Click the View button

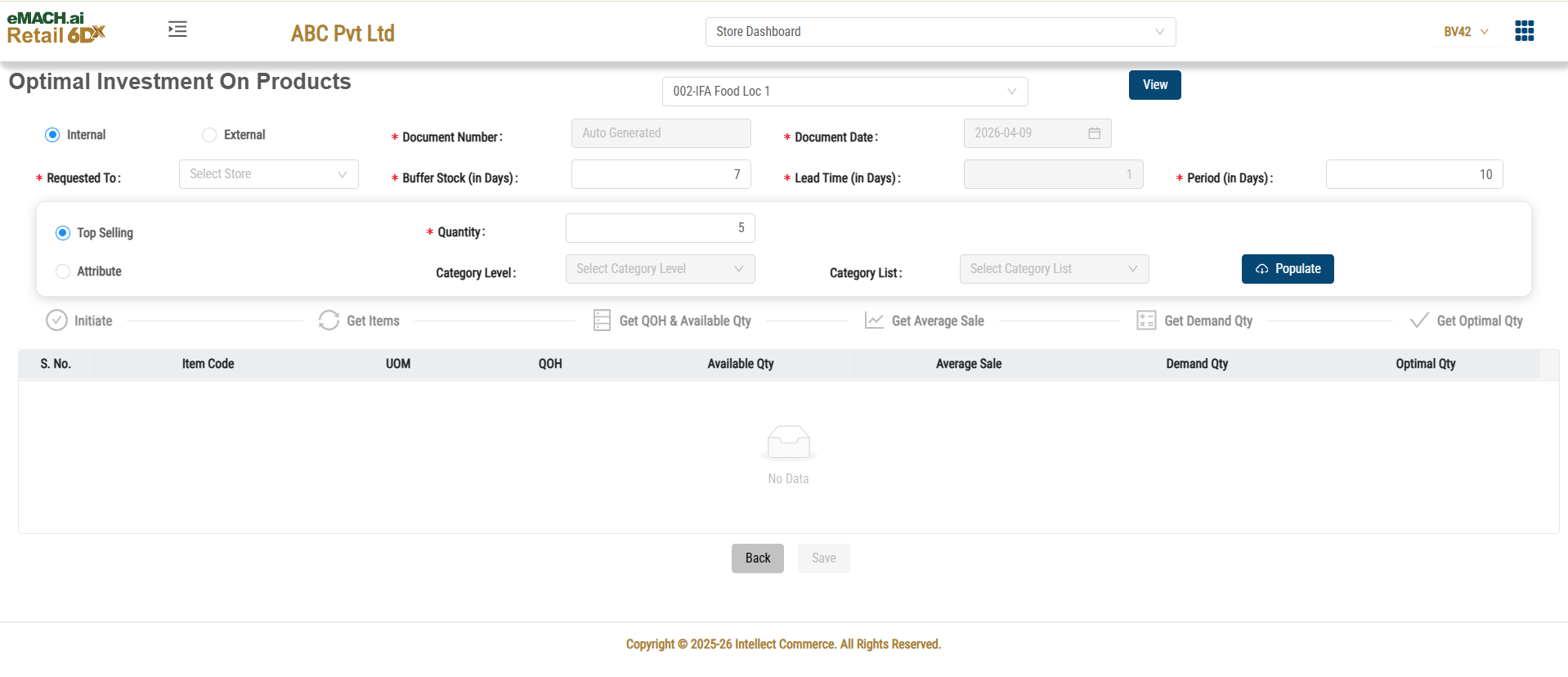pyautogui.click(x=1154, y=85)
